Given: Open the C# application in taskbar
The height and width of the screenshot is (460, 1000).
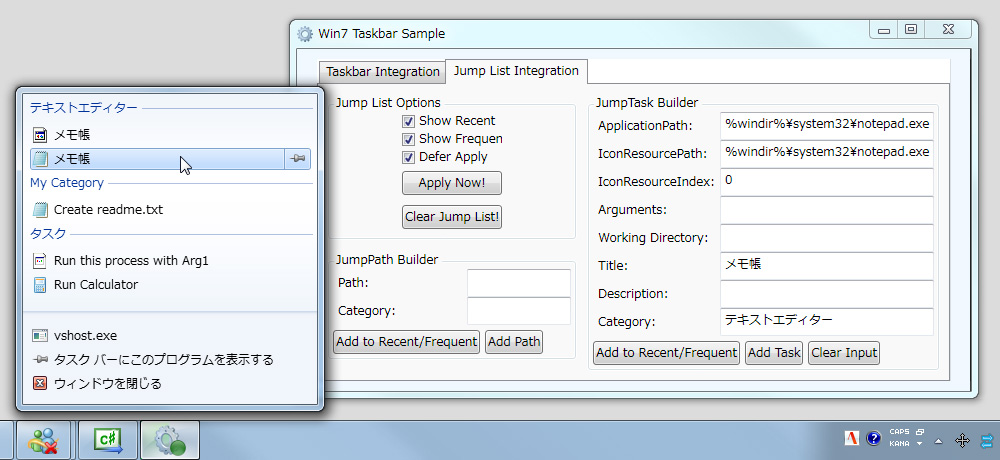Looking at the screenshot, I should (108, 440).
